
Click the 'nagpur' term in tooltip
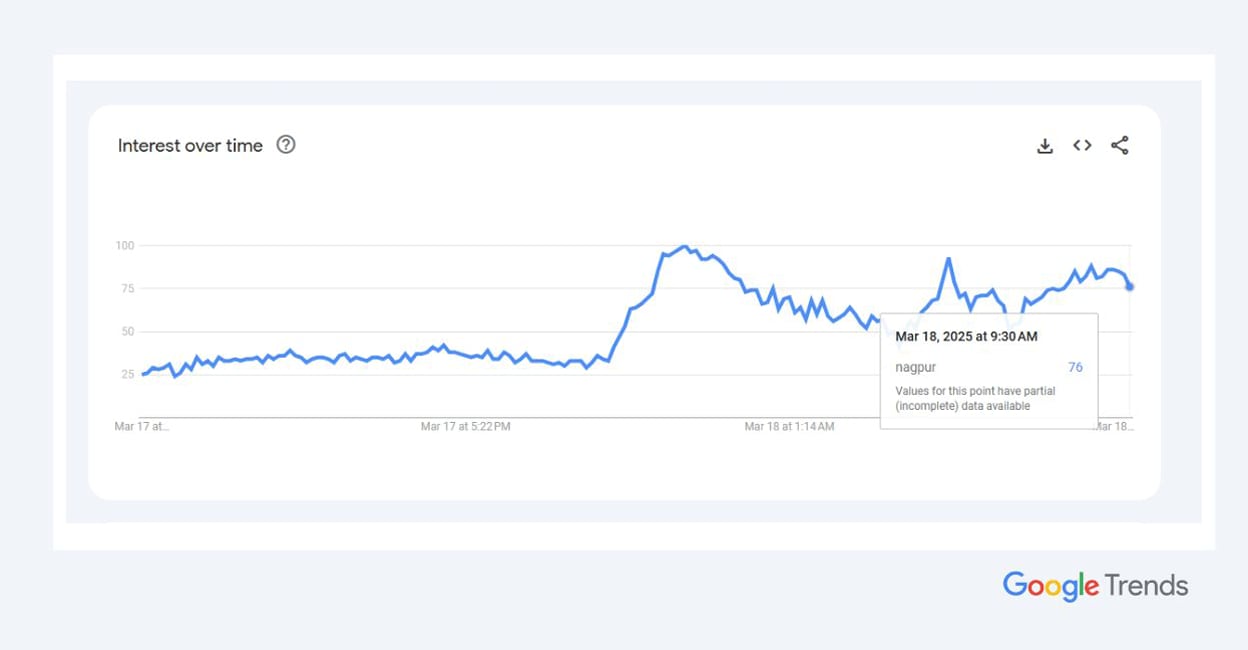coord(915,367)
